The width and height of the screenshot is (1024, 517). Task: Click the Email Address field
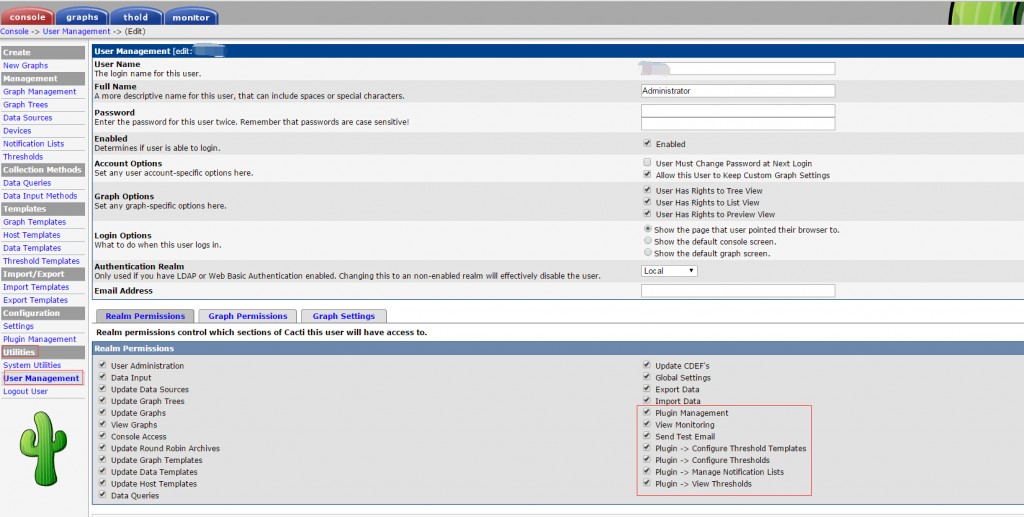[x=738, y=290]
